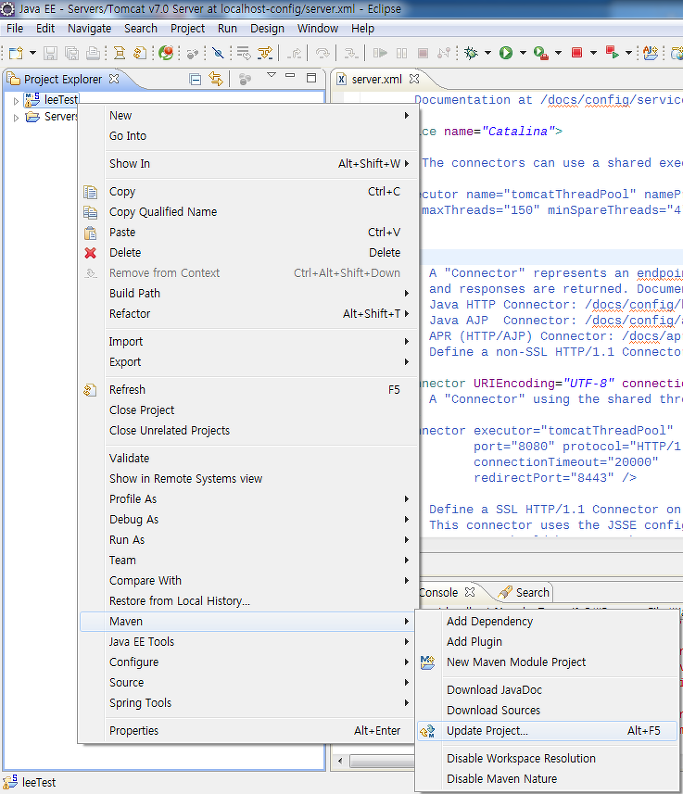
Task: Choose Copy Qualified Name menu entry
Action: click(x=248, y=212)
